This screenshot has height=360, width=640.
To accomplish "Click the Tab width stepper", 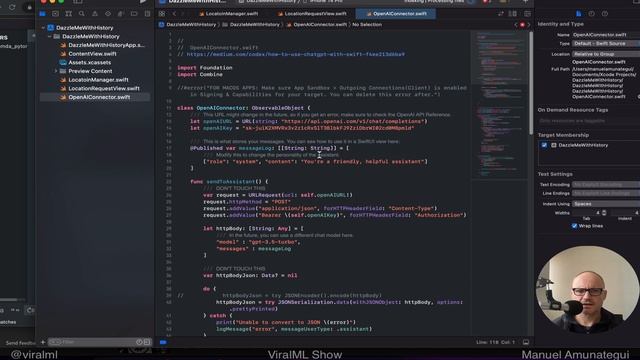I will click(604, 213).
